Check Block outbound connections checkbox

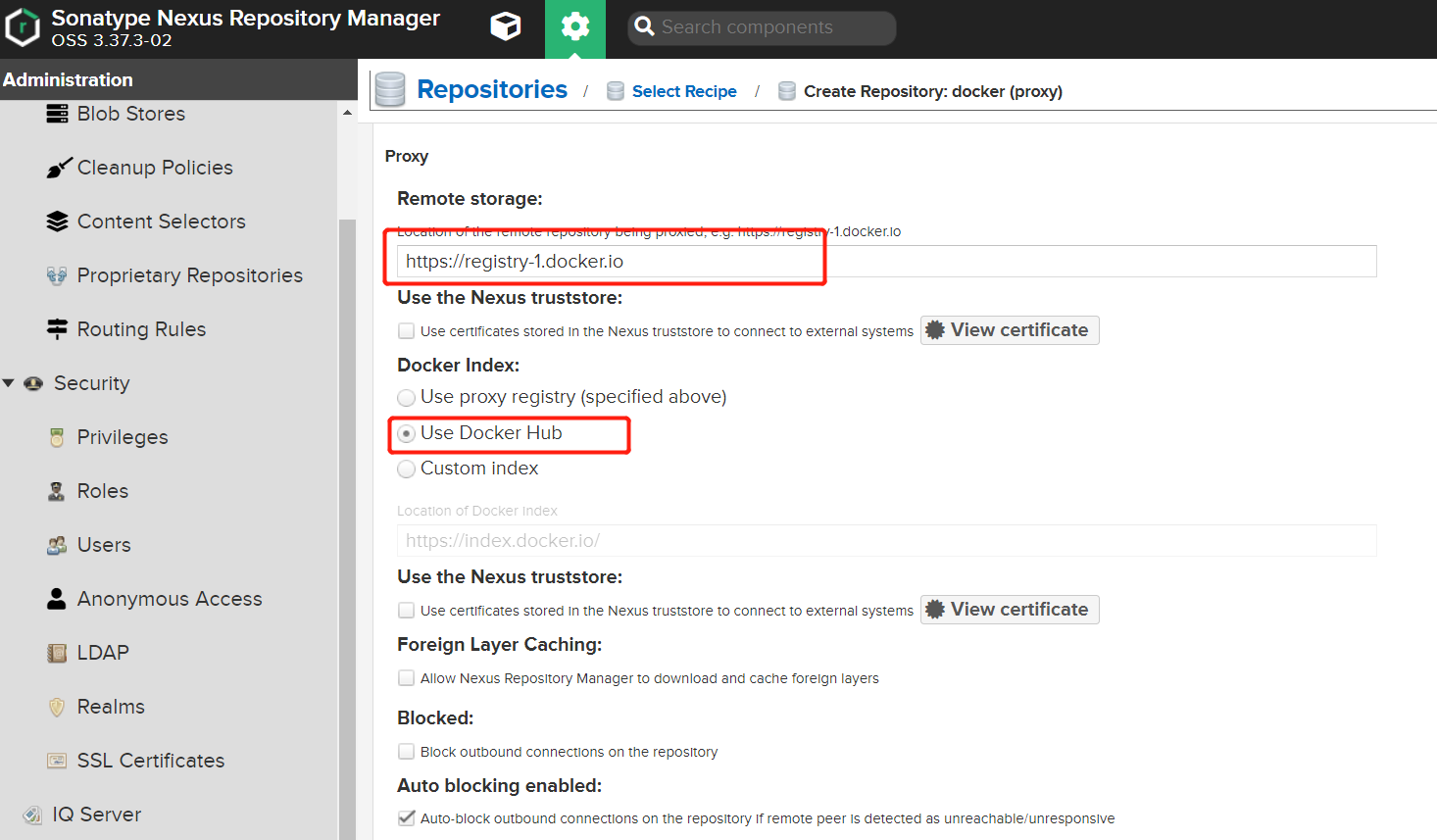click(x=406, y=752)
